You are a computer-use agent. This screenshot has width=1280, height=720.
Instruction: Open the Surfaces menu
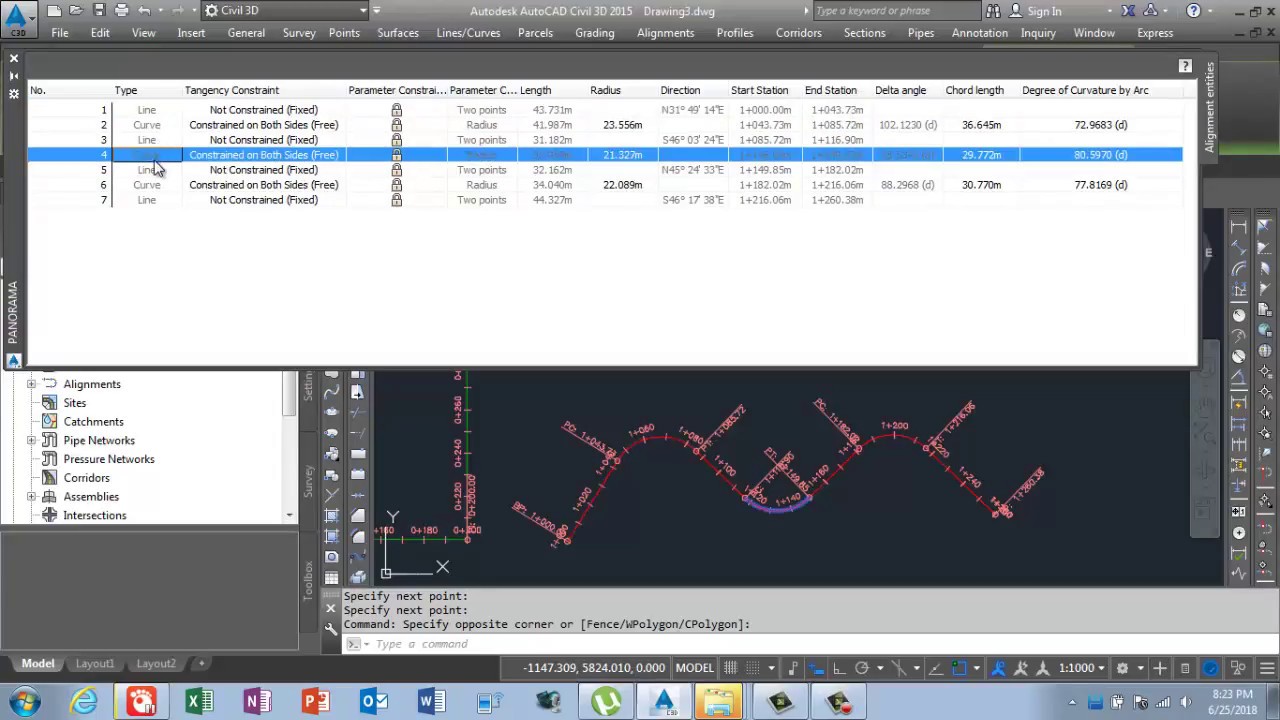[x=398, y=33]
